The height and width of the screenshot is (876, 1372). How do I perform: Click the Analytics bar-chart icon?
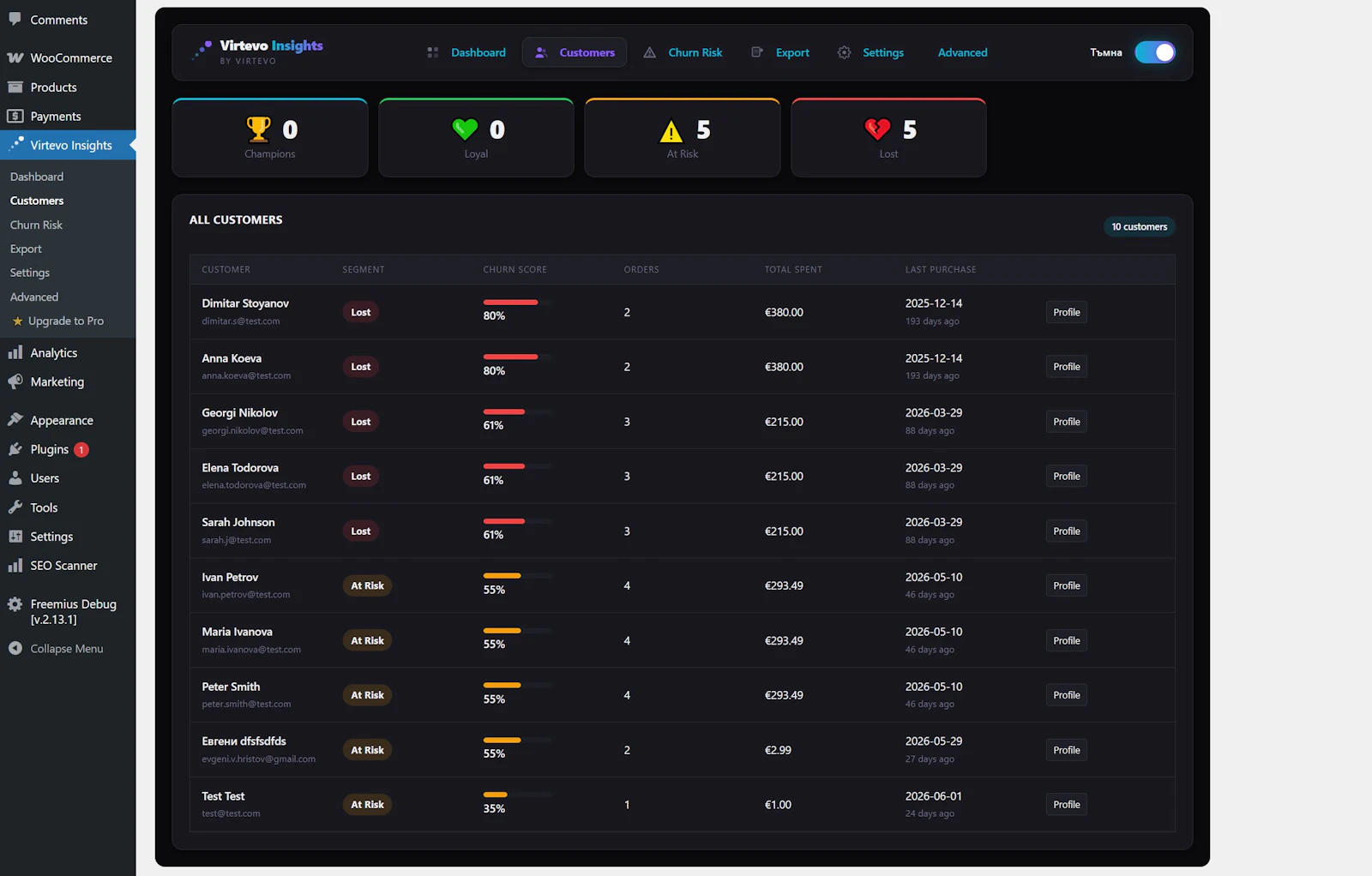(15, 352)
